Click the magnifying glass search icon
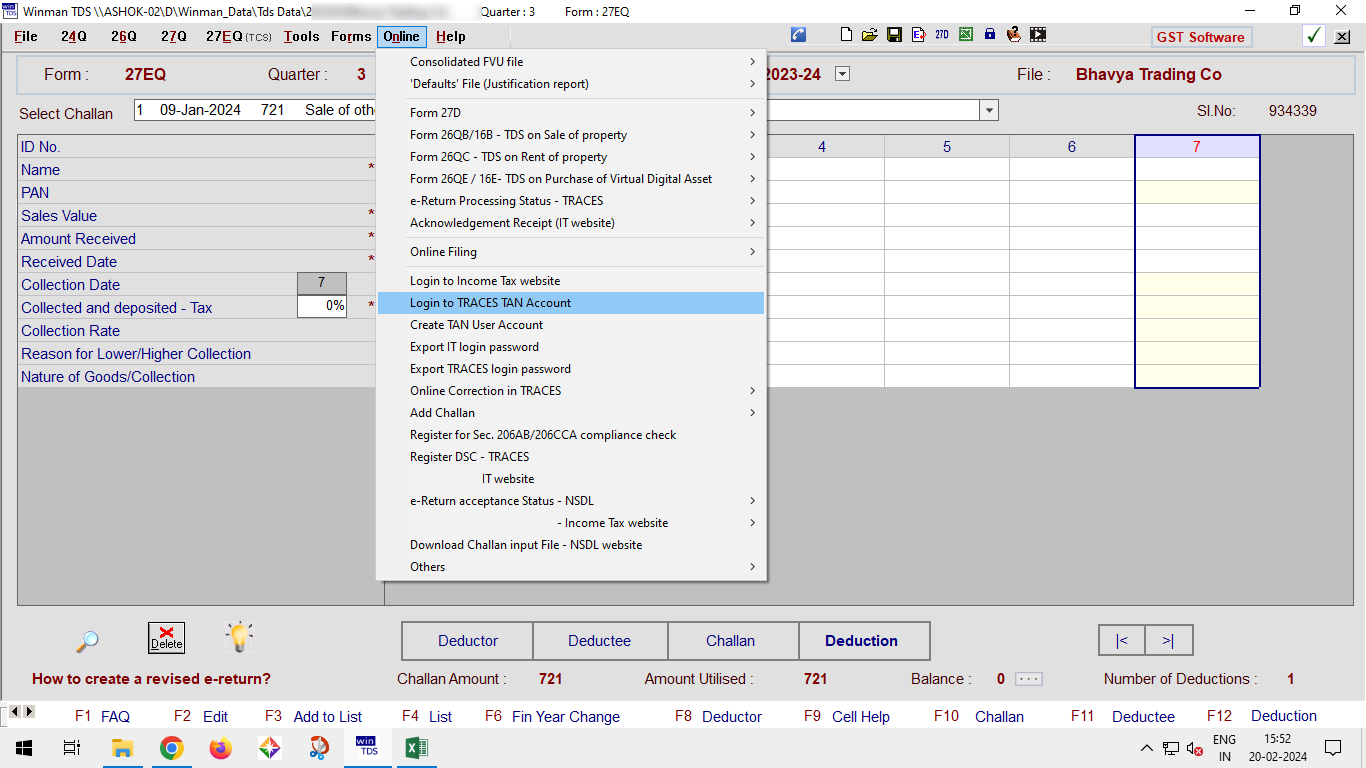The height and width of the screenshot is (768, 1366). (x=87, y=641)
